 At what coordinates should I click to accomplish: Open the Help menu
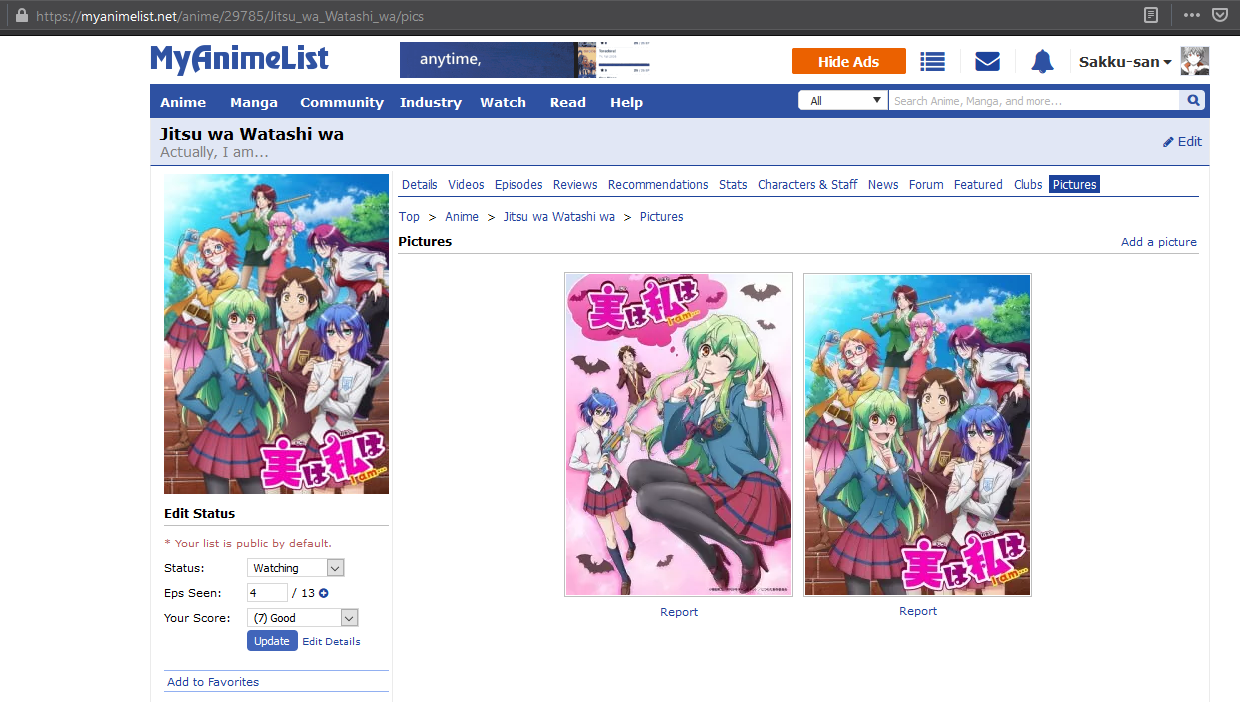(627, 102)
